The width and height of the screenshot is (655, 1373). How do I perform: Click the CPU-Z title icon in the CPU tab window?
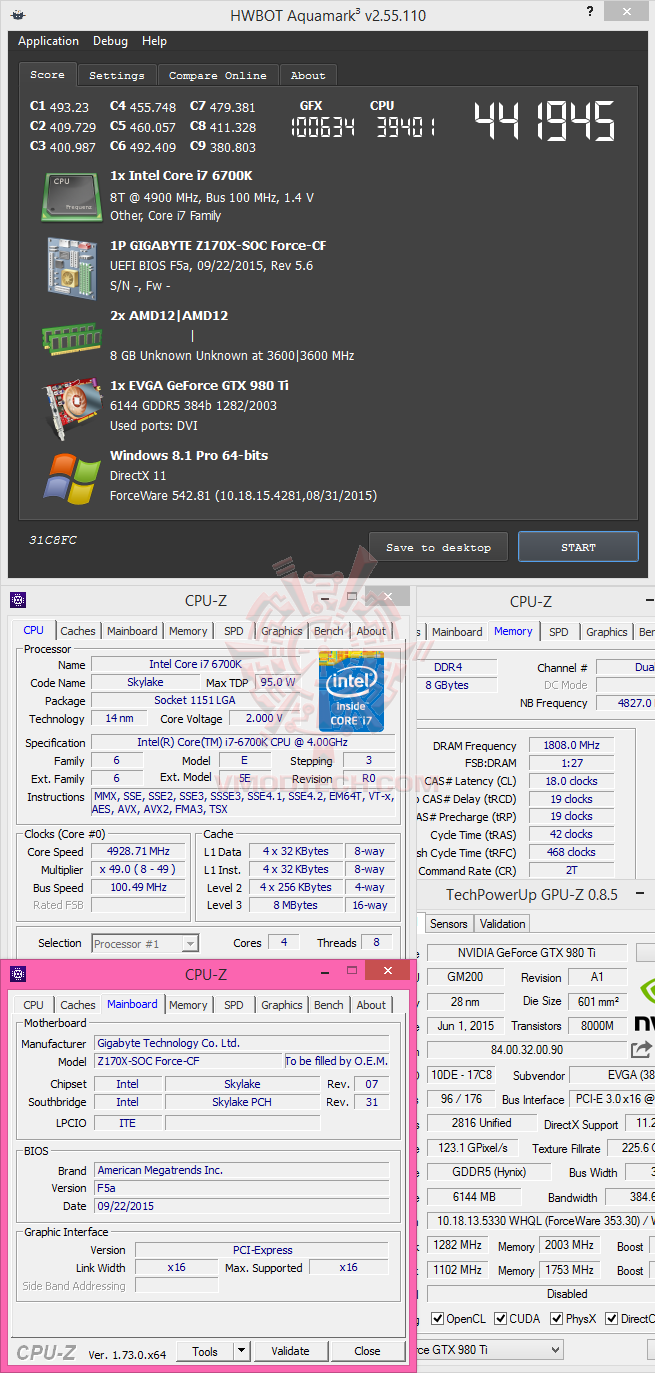point(18,600)
